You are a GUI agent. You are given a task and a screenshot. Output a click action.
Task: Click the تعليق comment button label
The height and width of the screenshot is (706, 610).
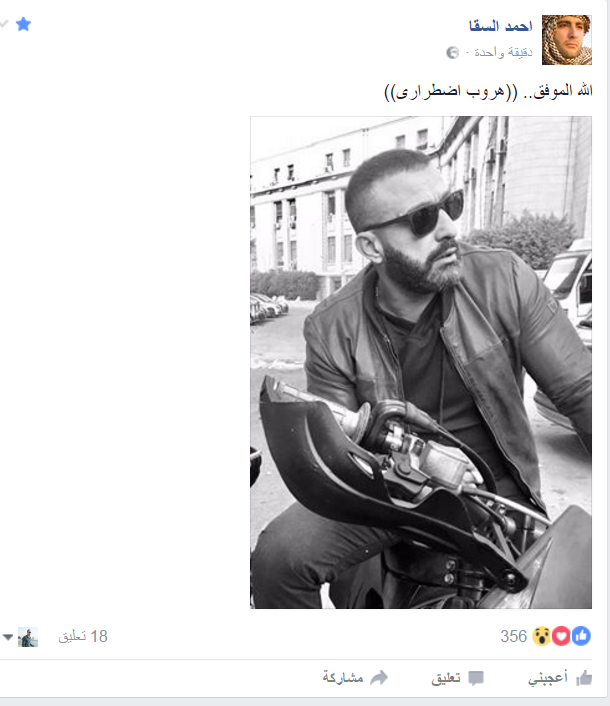446,678
